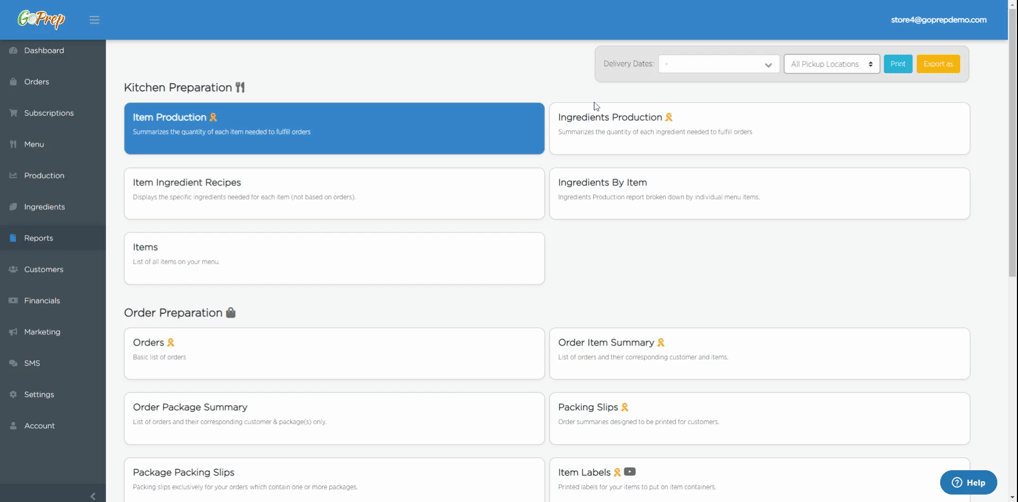
Task: Click the Orders bag icon in sidebar
Action: tap(13, 82)
